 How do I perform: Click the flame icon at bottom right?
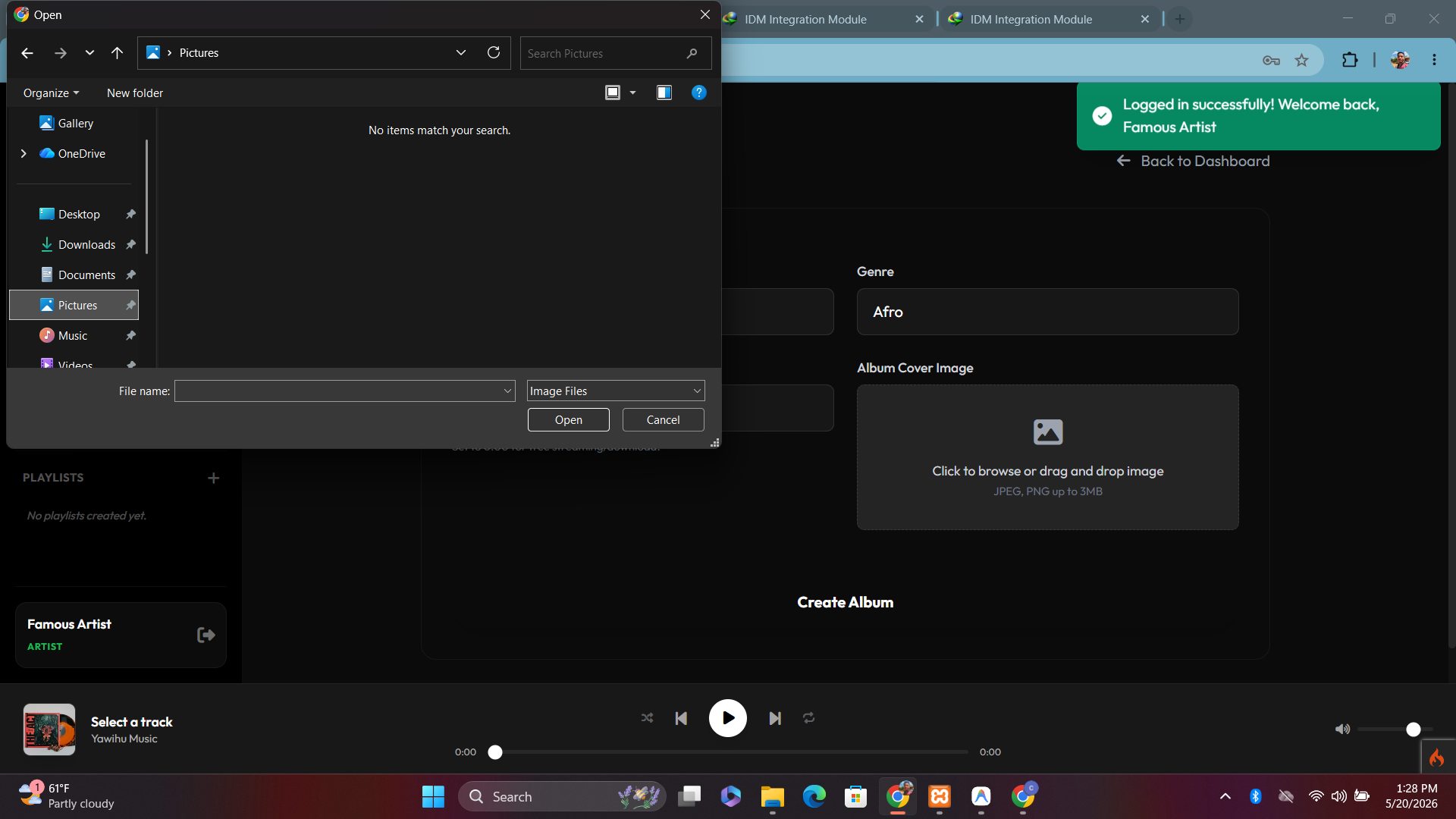1437,758
